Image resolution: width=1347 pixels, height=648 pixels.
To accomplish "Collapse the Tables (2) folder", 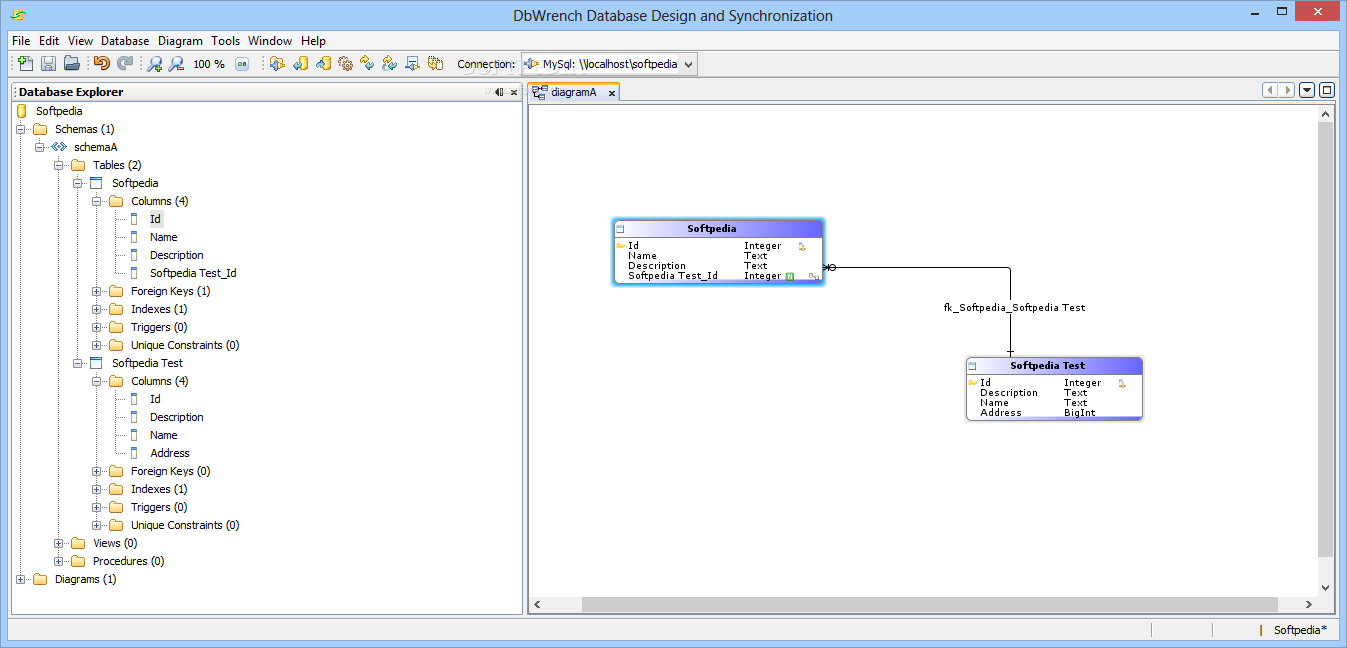I will 59,165.
